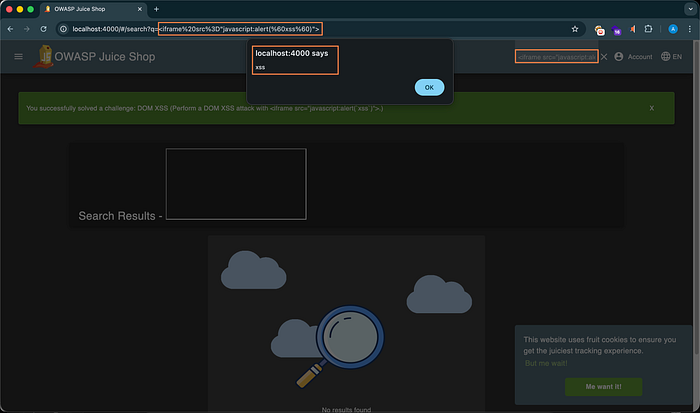Expand the tab search dropdown
This screenshot has height=413, width=700.
click(x=690, y=9)
